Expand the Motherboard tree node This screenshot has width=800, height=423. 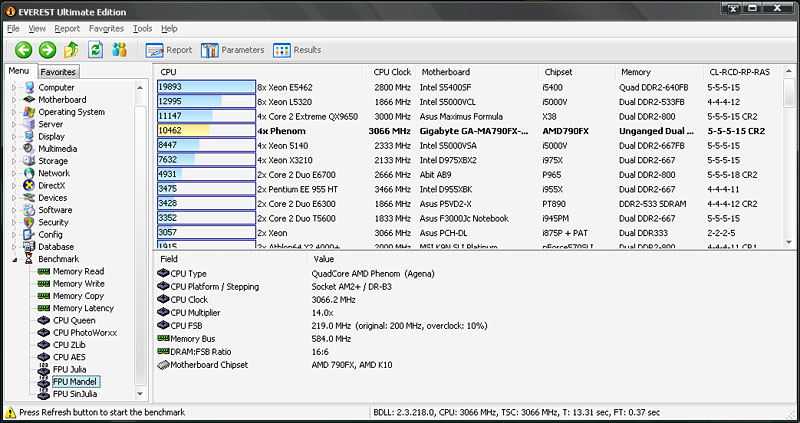click(14, 99)
